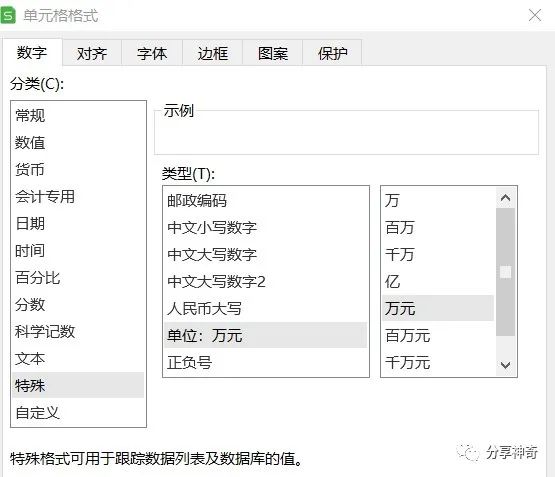
Task: Choose 自定义 category
Action: 78,413
